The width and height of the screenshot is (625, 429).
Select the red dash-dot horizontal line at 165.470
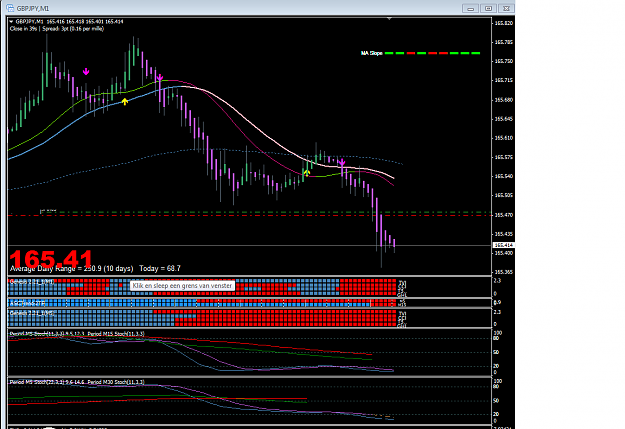[250, 215]
